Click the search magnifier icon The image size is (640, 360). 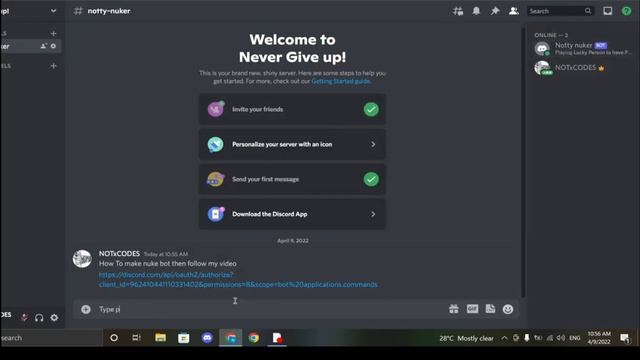588,11
